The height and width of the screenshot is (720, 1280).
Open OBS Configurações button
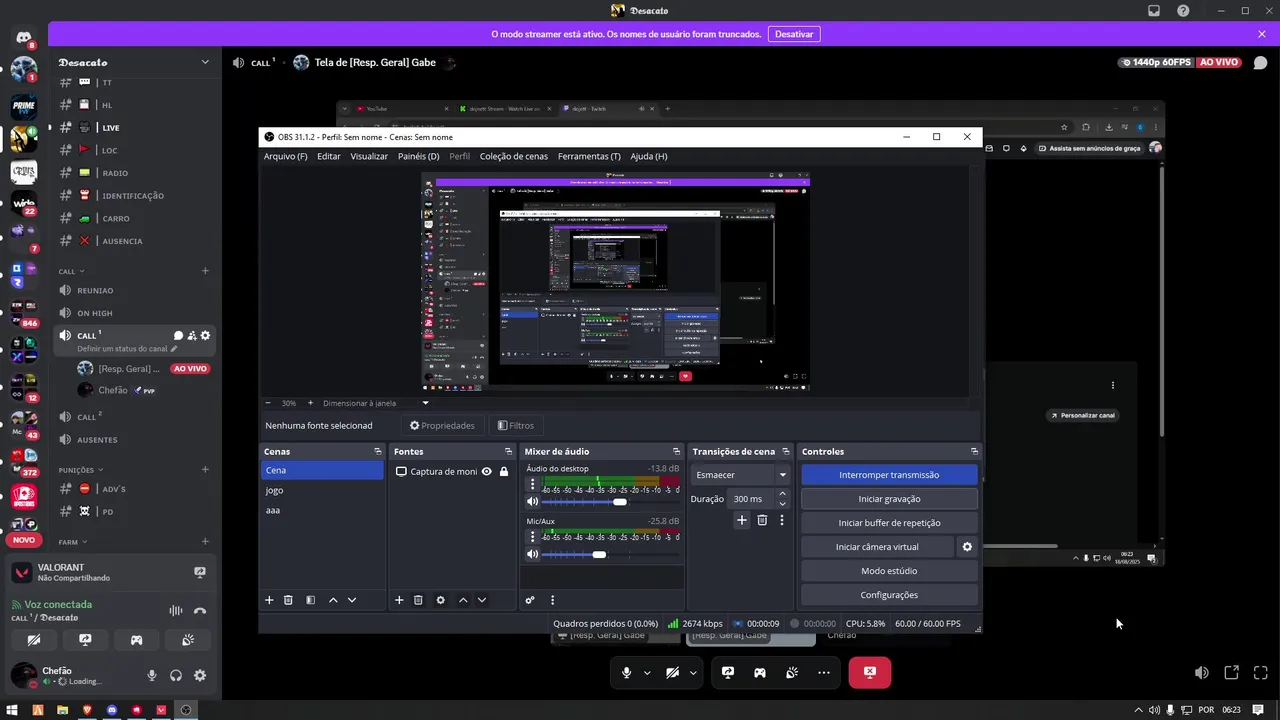point(889,595)
